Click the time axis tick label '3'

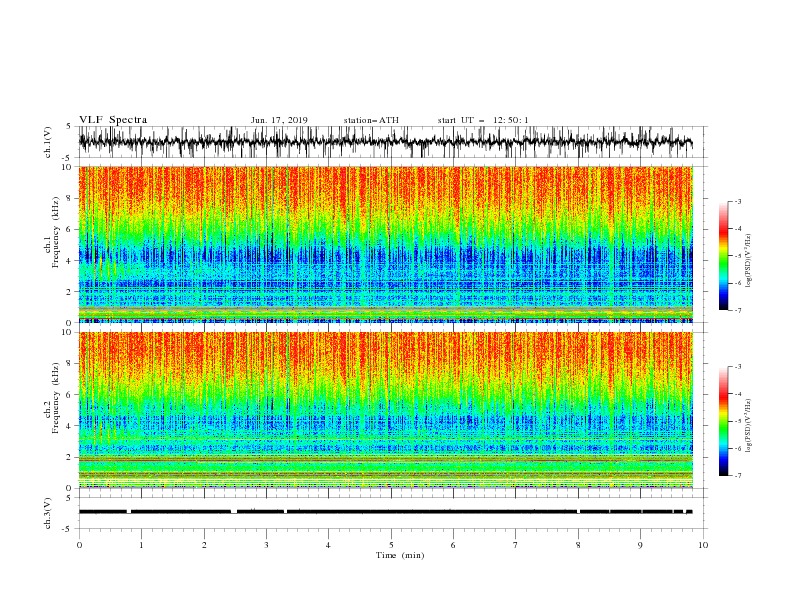266,545
